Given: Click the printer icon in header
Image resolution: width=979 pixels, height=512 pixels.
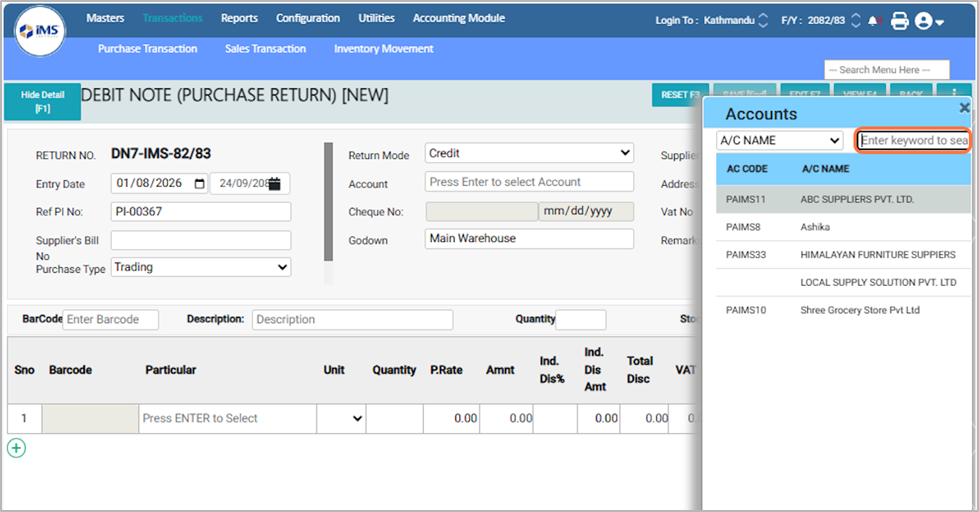Looking at the screenshot, I should [899, 20].
